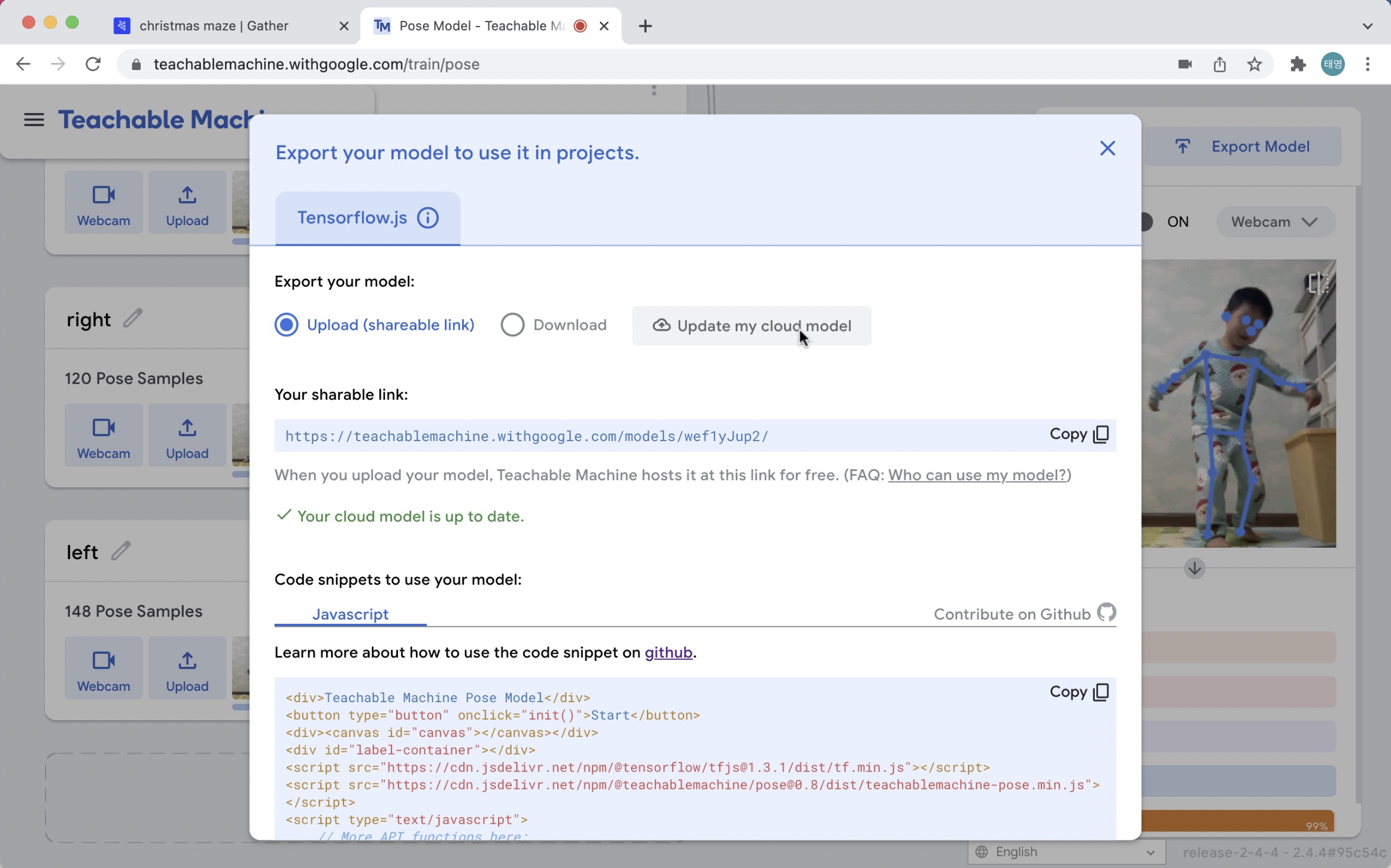This screenshot has width=1391, height=868.
Task: Copy the Javascript code snippet
Action: (x=1077, y=692)
